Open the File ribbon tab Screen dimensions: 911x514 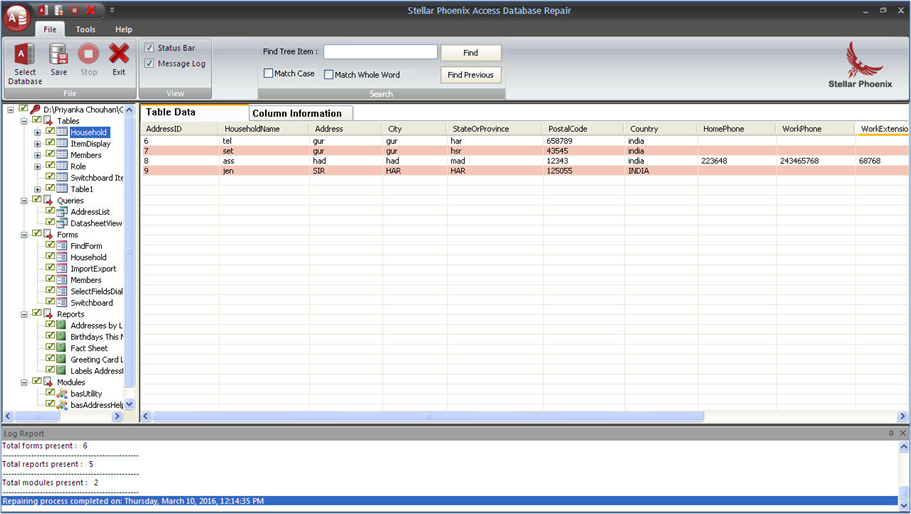(x=50, y=29)
